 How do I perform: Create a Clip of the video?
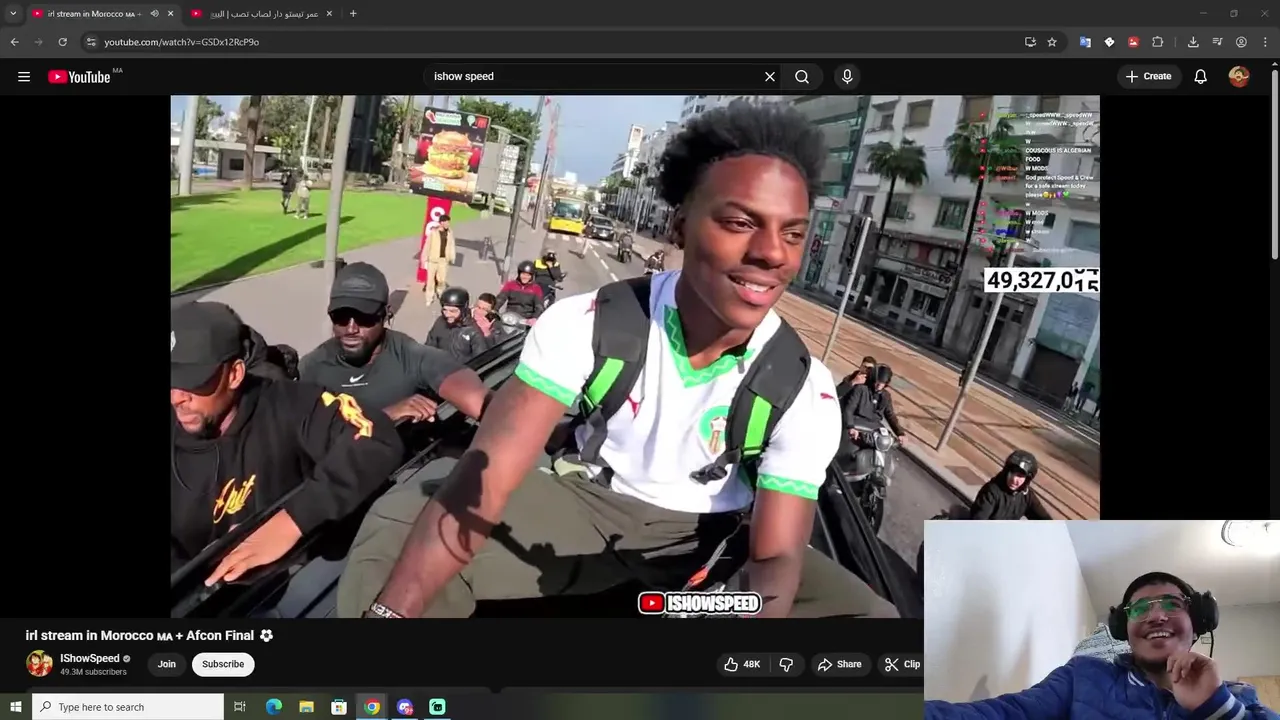(x=902, y=664)
